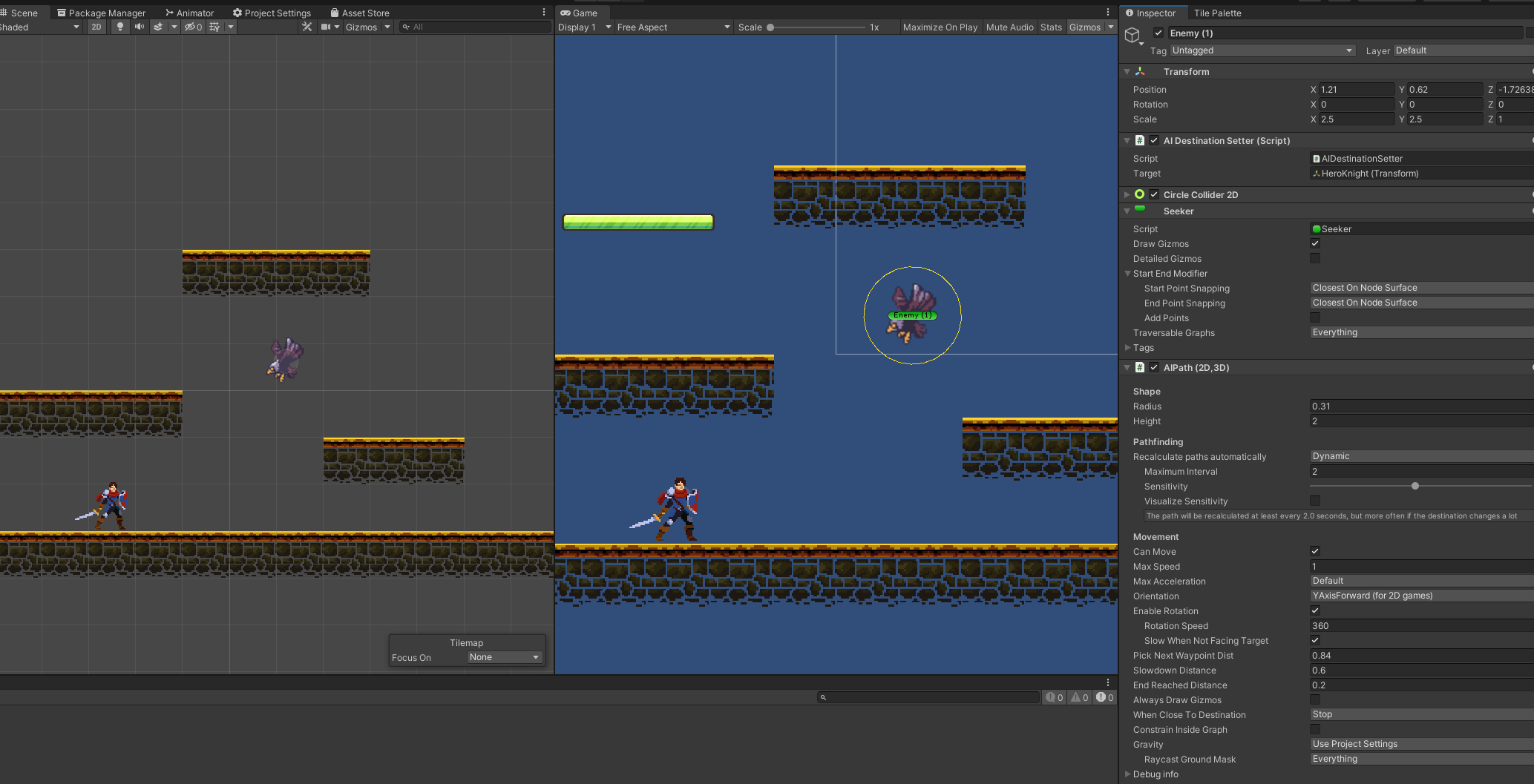Image resolution: width=1534 pixels, height=784 pixels.
Task: Open the Asset Store tab
Action: point(360,13)
